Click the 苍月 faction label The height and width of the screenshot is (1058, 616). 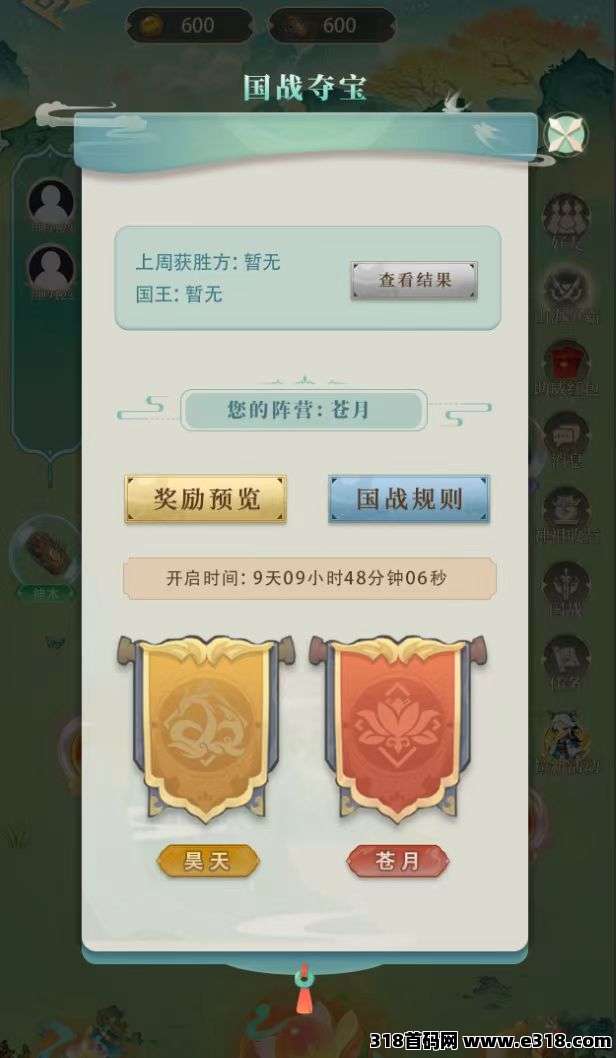click(398, 861)
